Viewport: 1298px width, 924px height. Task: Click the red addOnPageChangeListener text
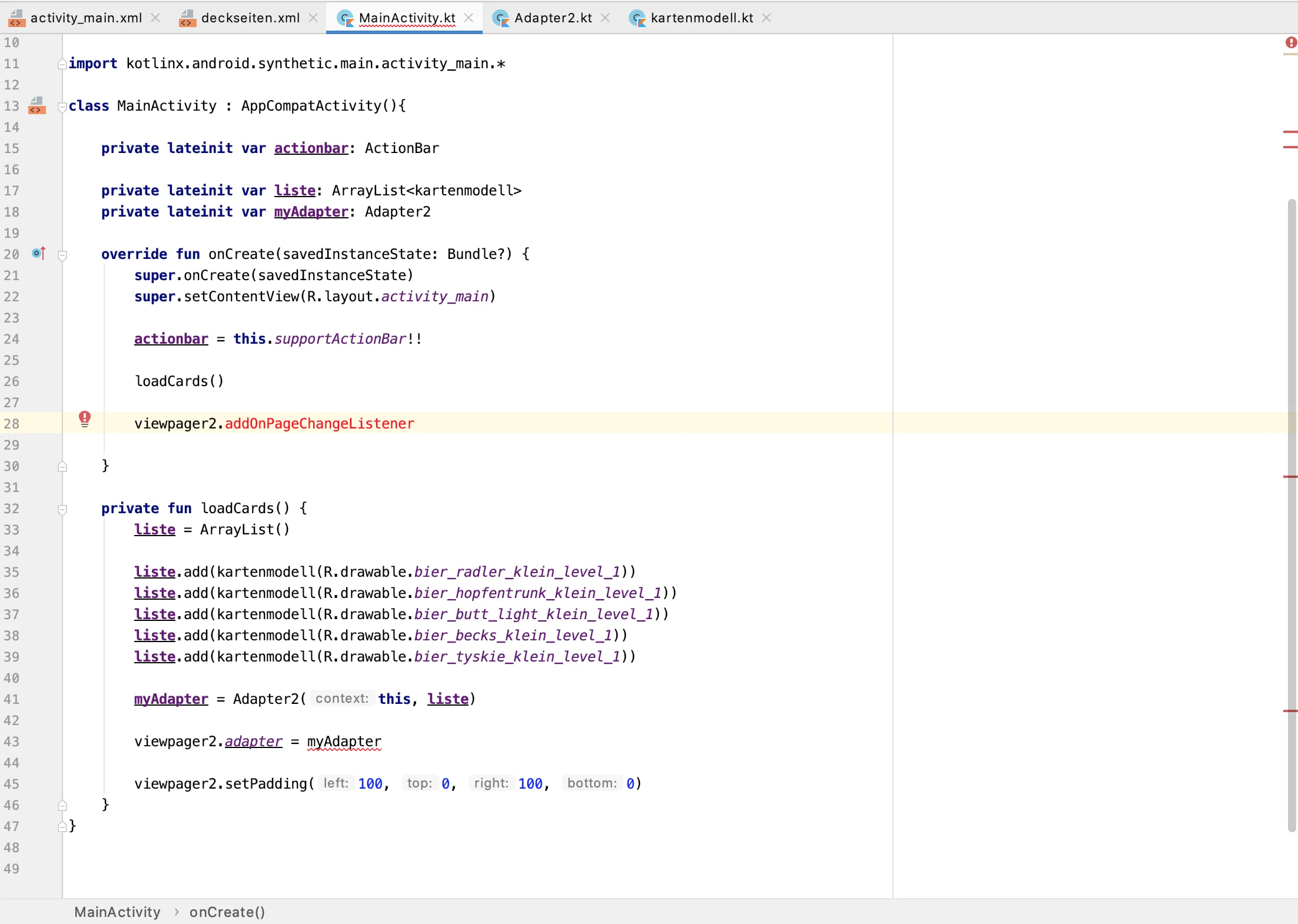tap(319, 424)
